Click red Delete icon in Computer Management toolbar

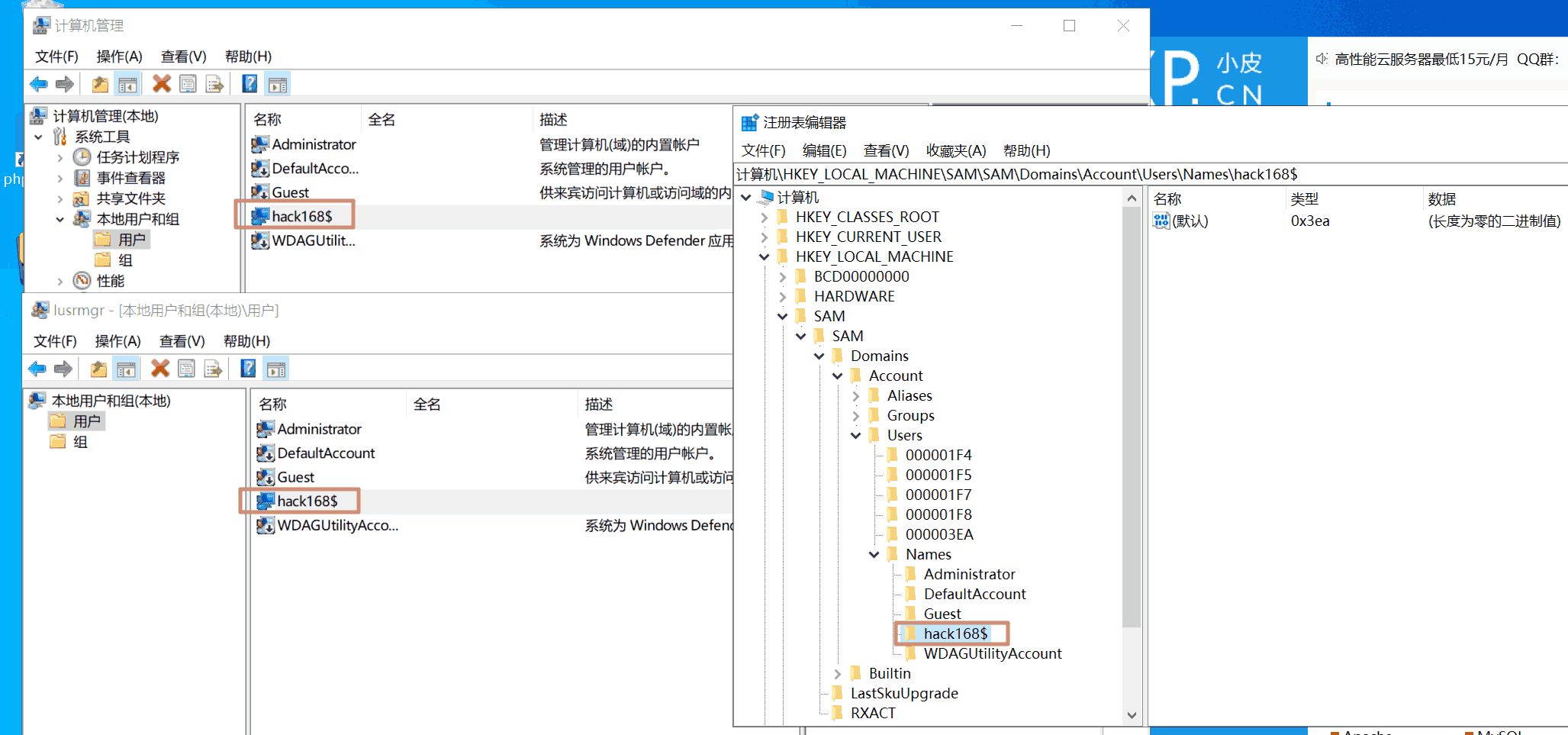point(161,84)
